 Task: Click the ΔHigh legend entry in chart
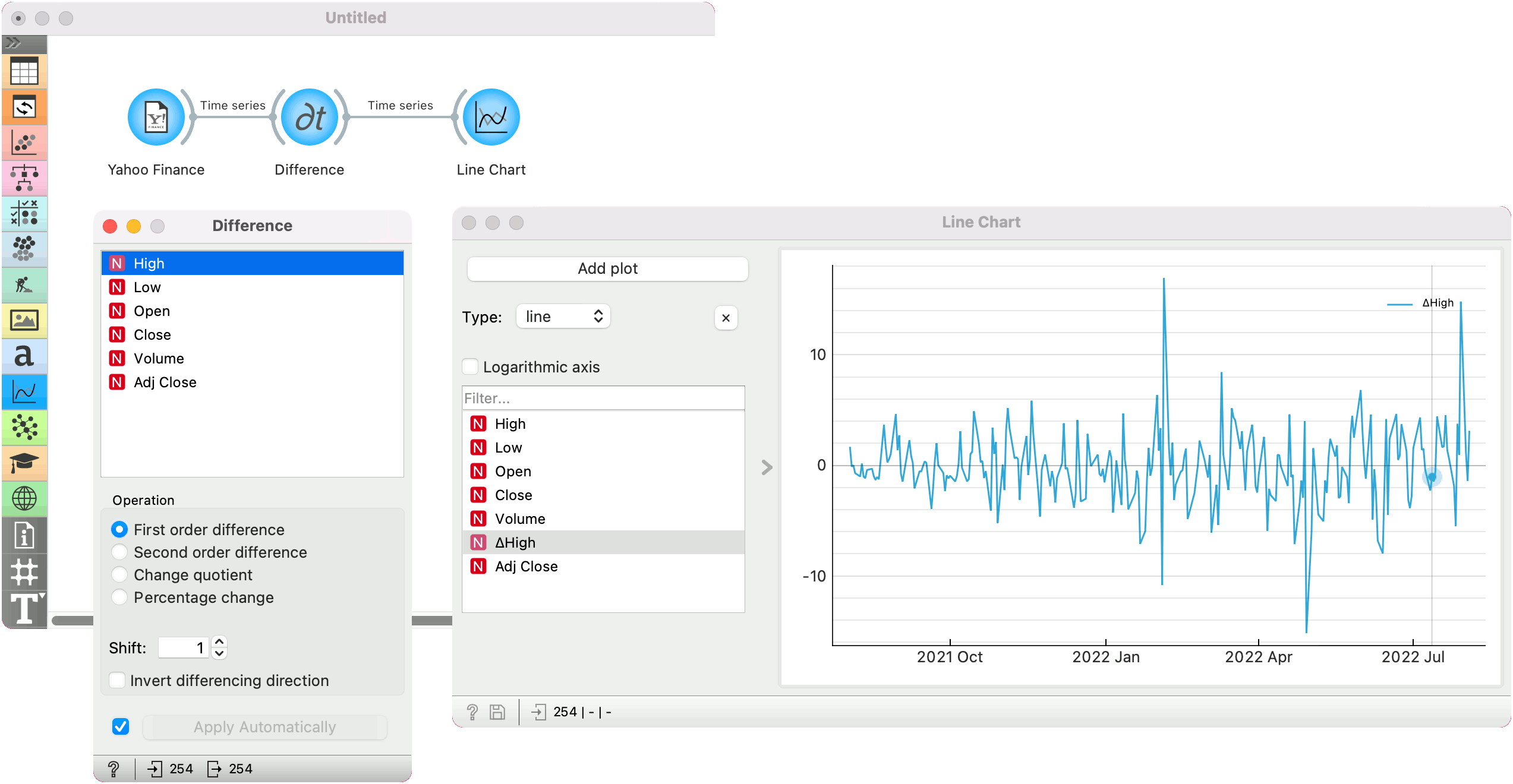(x=1420, y=303)
